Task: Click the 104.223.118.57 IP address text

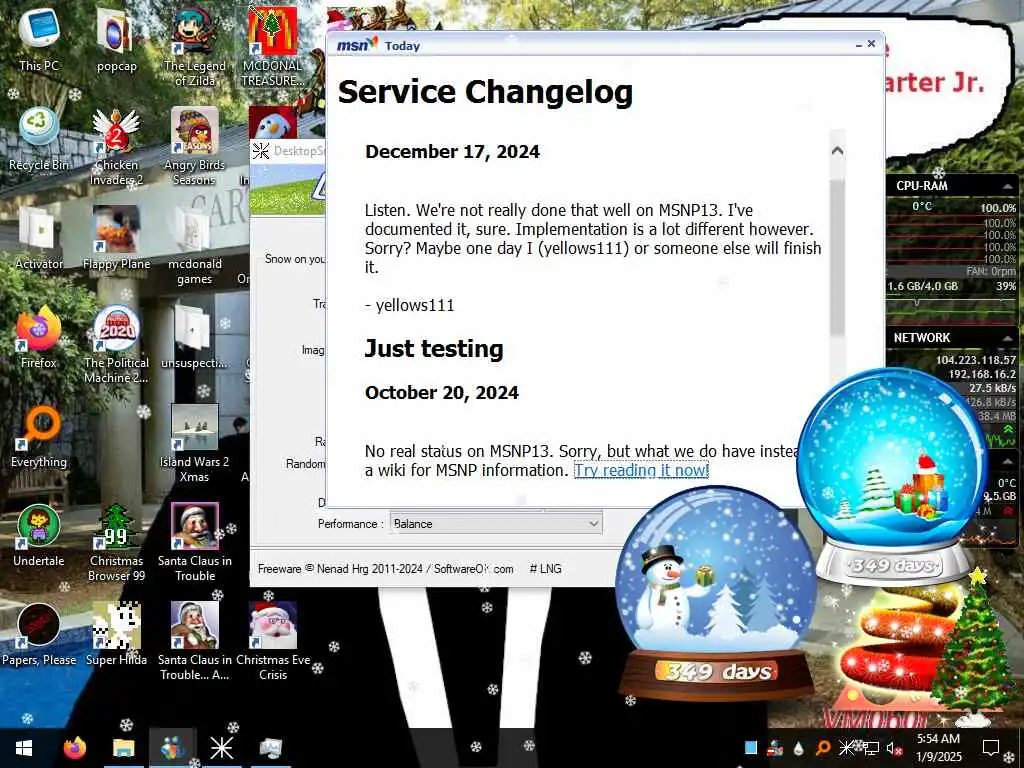Action: click(x=976, y=360)
